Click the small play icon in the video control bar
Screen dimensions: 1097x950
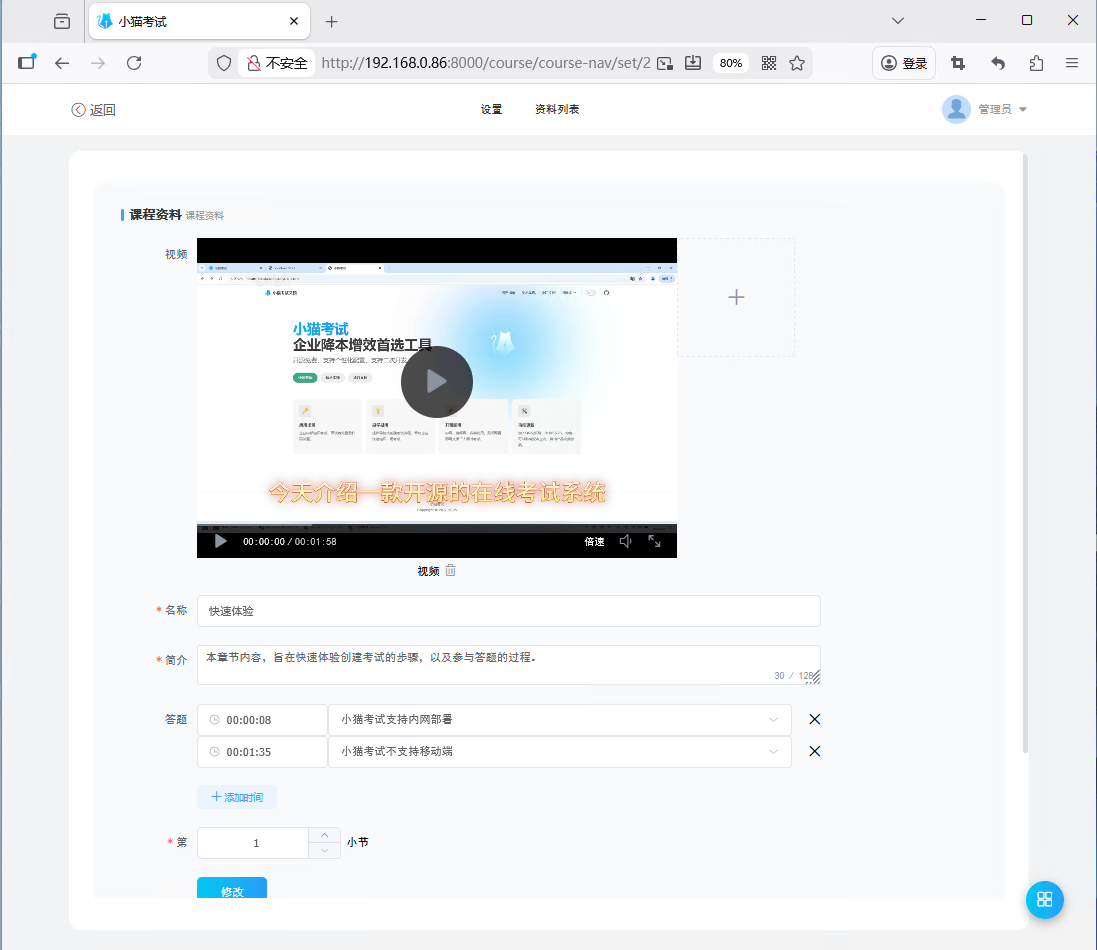coord(220,541)
